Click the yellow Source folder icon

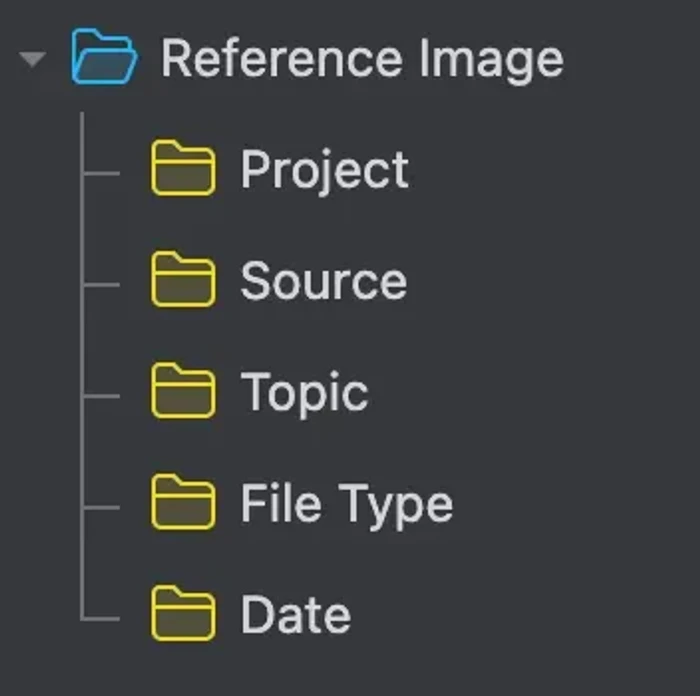click(183, 281)
